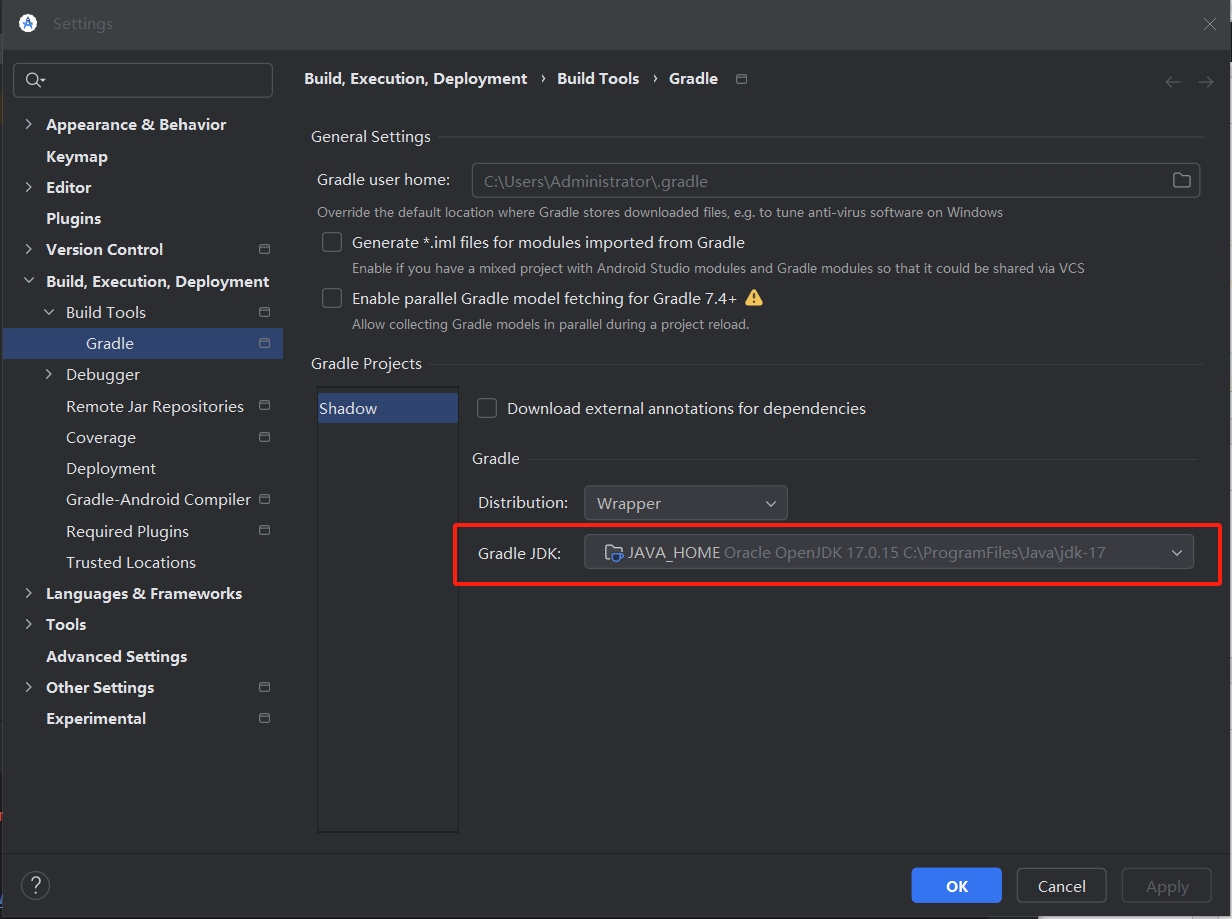
Task: Confirm settings with OK button
Action: [x=956, y=886]
